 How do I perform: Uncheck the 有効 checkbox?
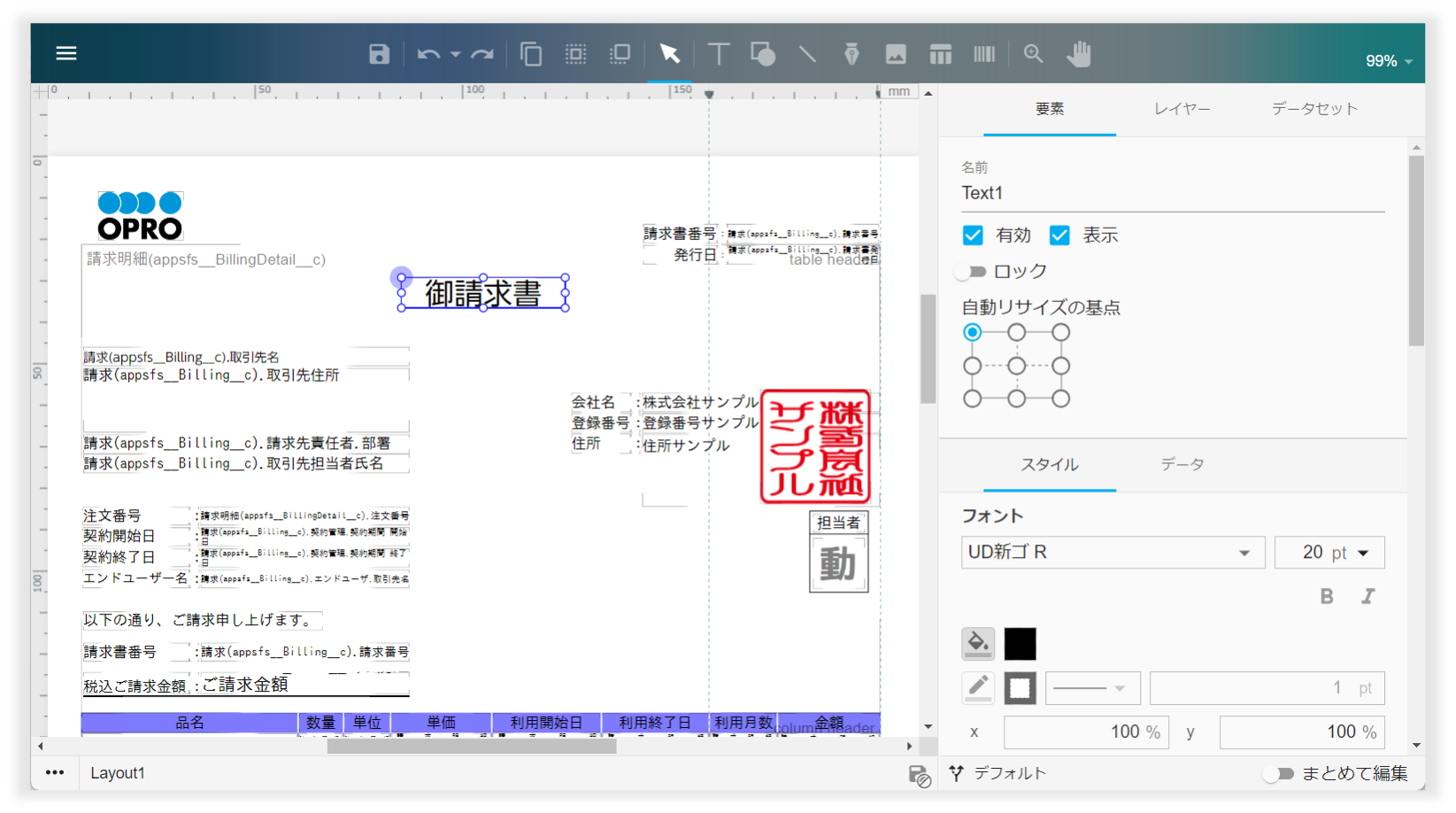click(x=973, y=236)
